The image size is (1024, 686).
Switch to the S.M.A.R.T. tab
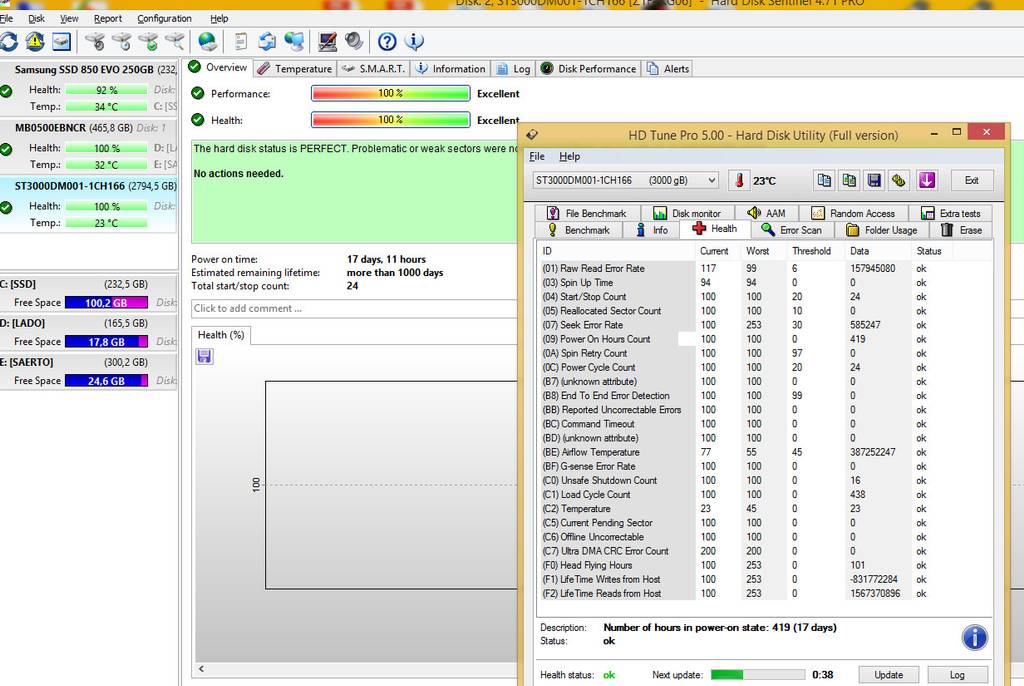coord(374,69)
